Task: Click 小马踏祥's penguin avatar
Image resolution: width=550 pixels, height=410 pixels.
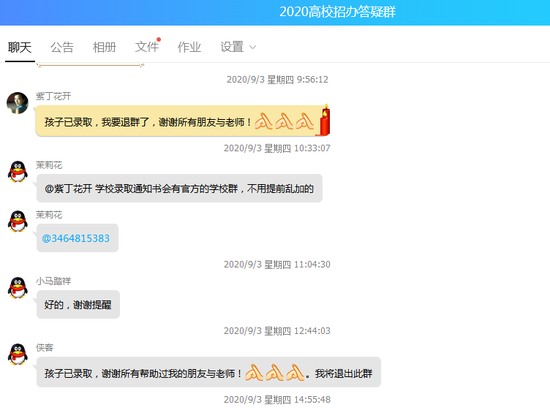Action: (18, 288)
